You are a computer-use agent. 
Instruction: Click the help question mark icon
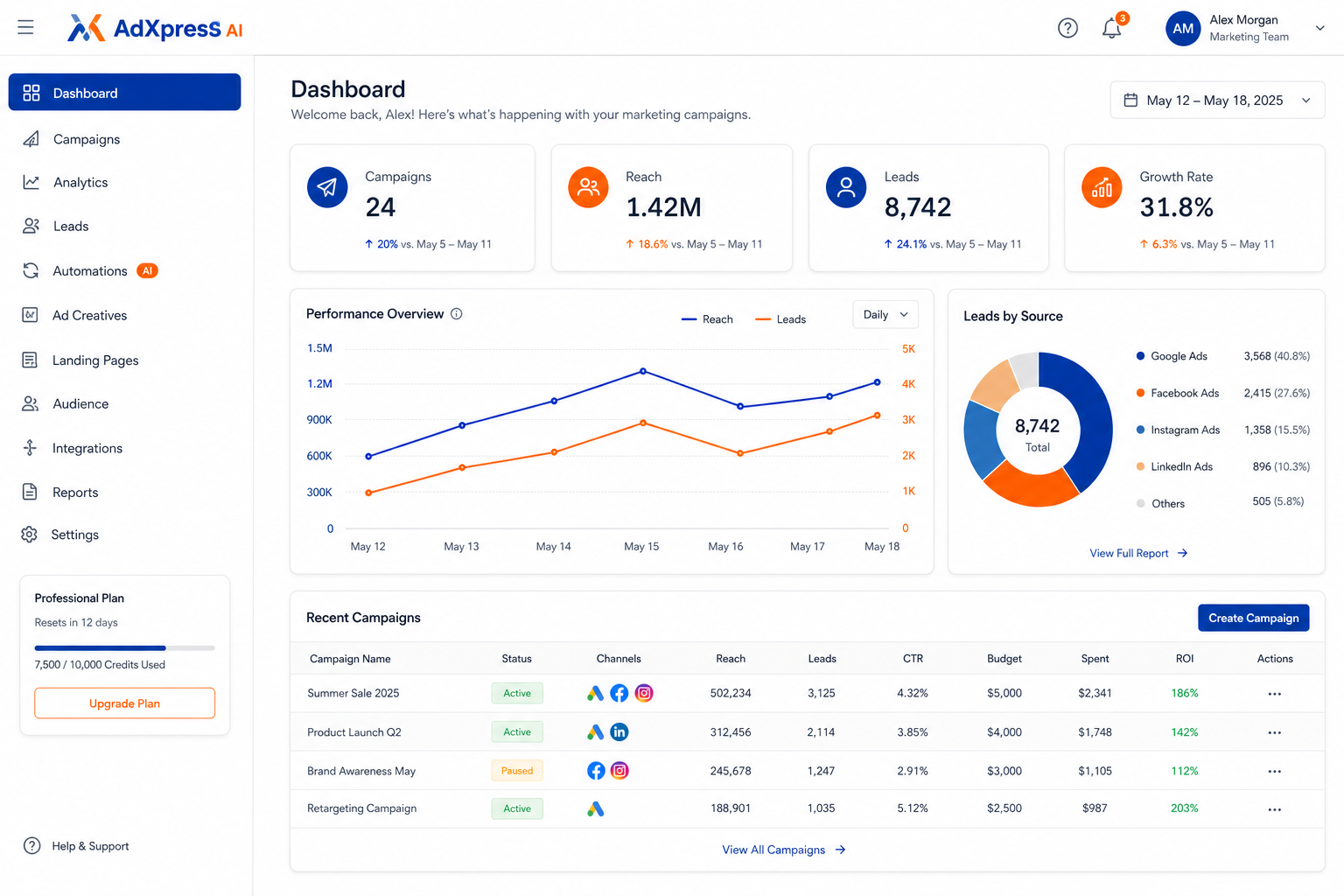pos(1067,28)
